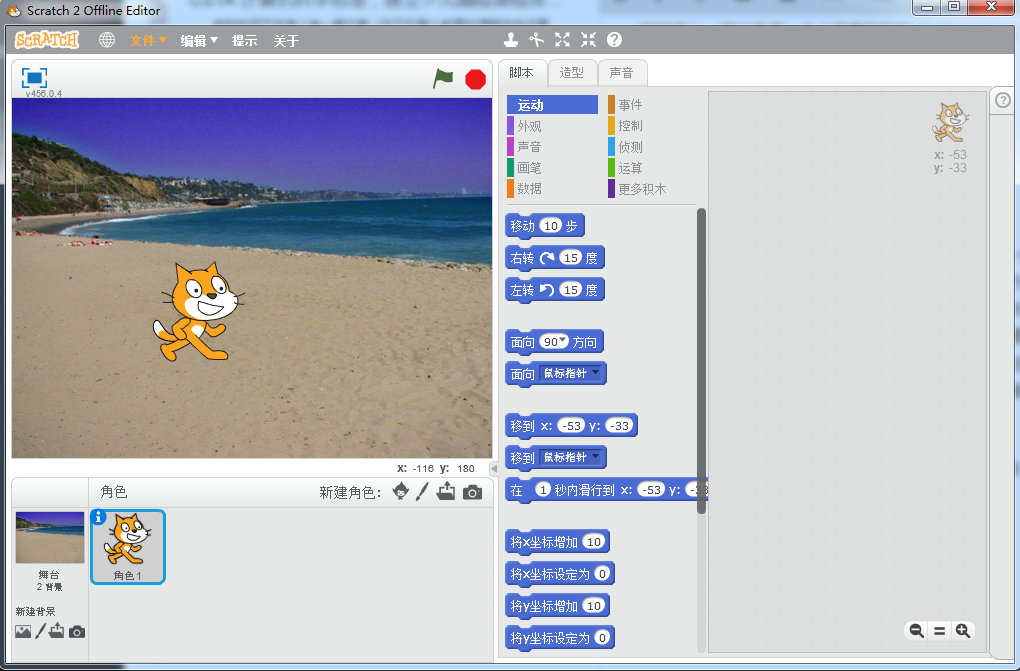Select the 侦测 block category
Viewport: 1020px width, 671px height.
(652, 146)
